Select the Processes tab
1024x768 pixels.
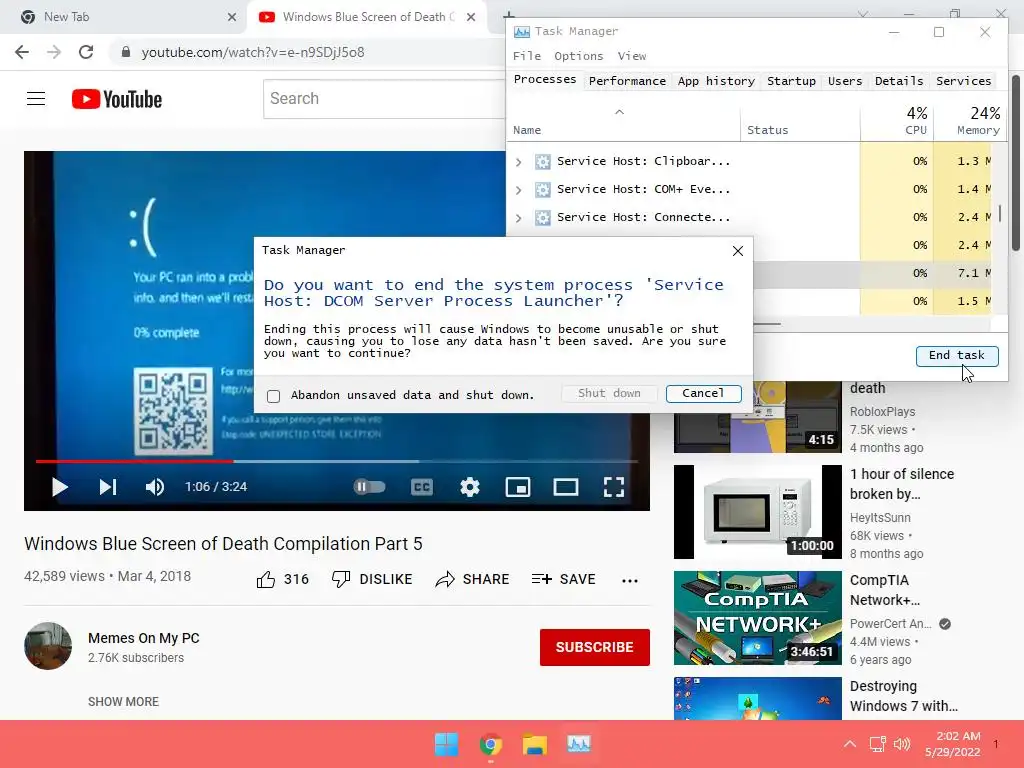545,80
